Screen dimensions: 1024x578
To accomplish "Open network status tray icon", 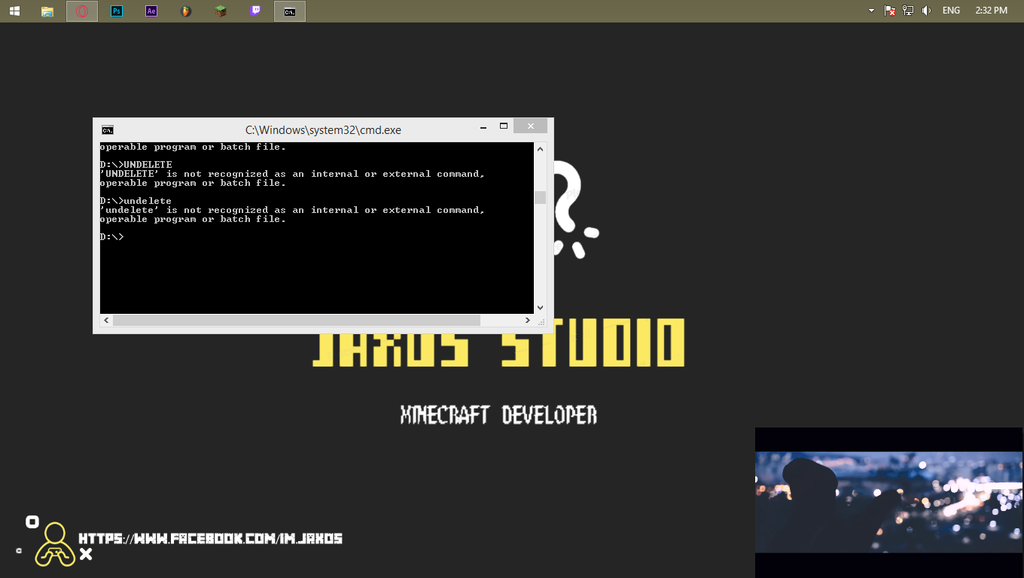I will [x=908, y=10].
